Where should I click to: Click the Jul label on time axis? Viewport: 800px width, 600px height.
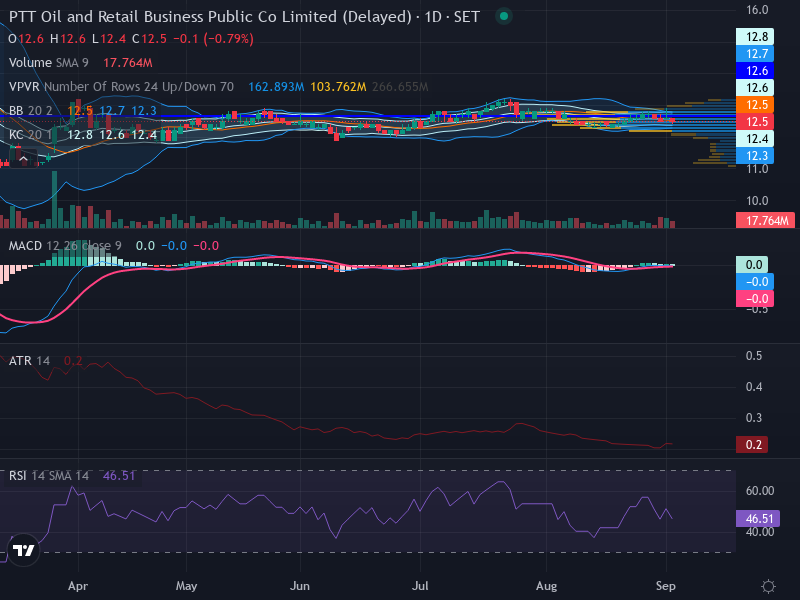click(x=420, y=586)
